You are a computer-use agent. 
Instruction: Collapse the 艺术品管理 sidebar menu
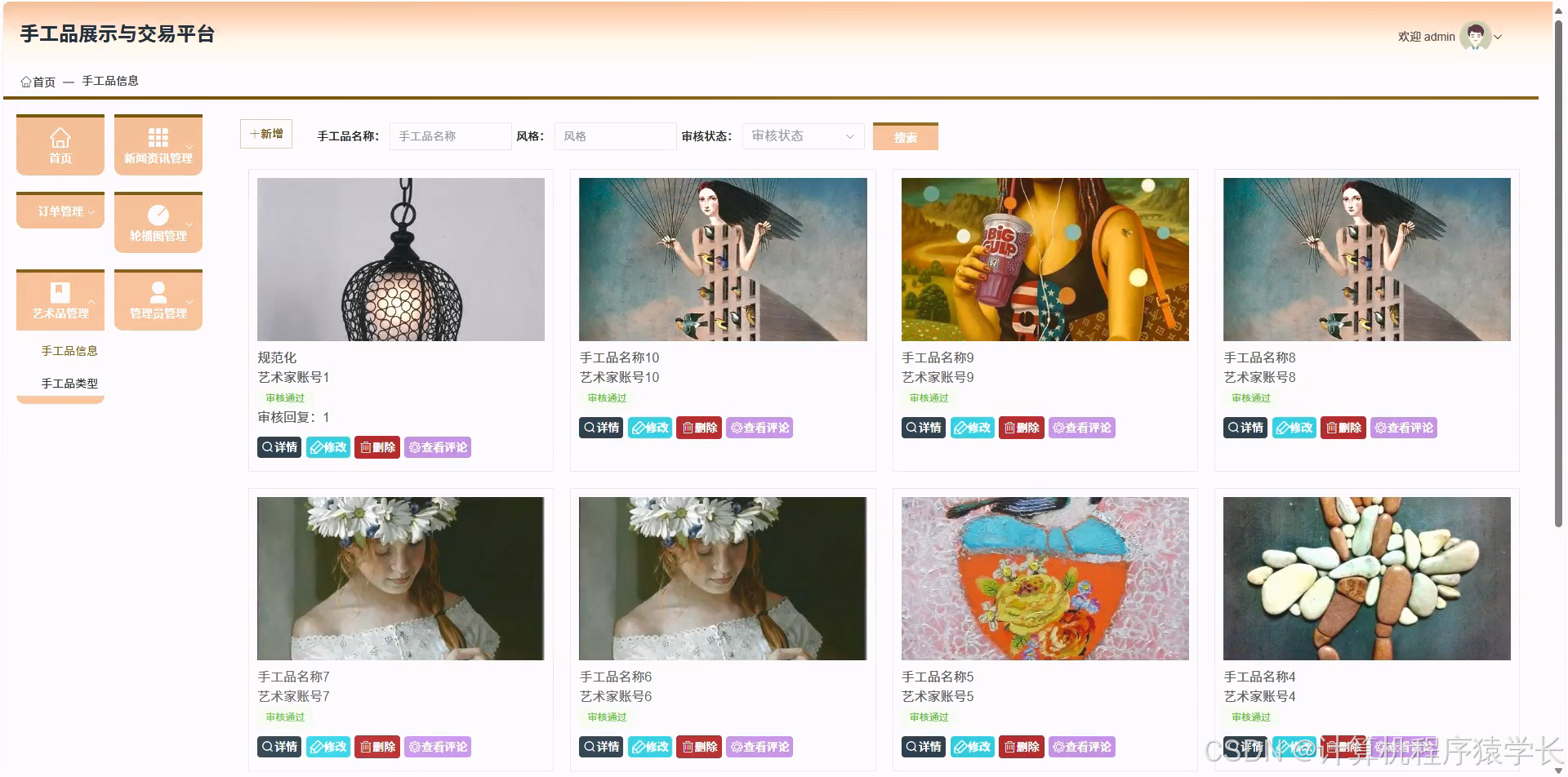(x=60, y=300)
